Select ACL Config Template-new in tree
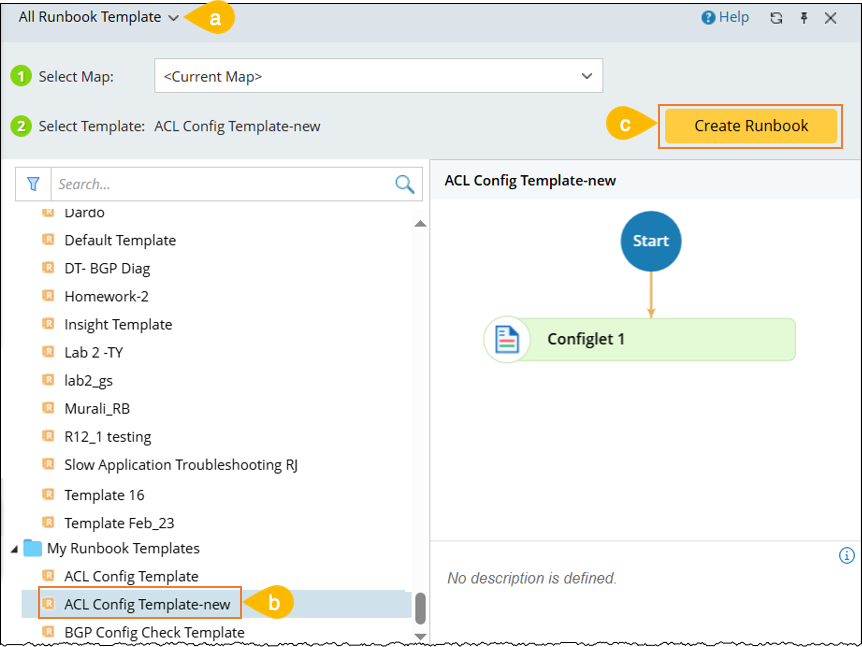 [146, 604]
